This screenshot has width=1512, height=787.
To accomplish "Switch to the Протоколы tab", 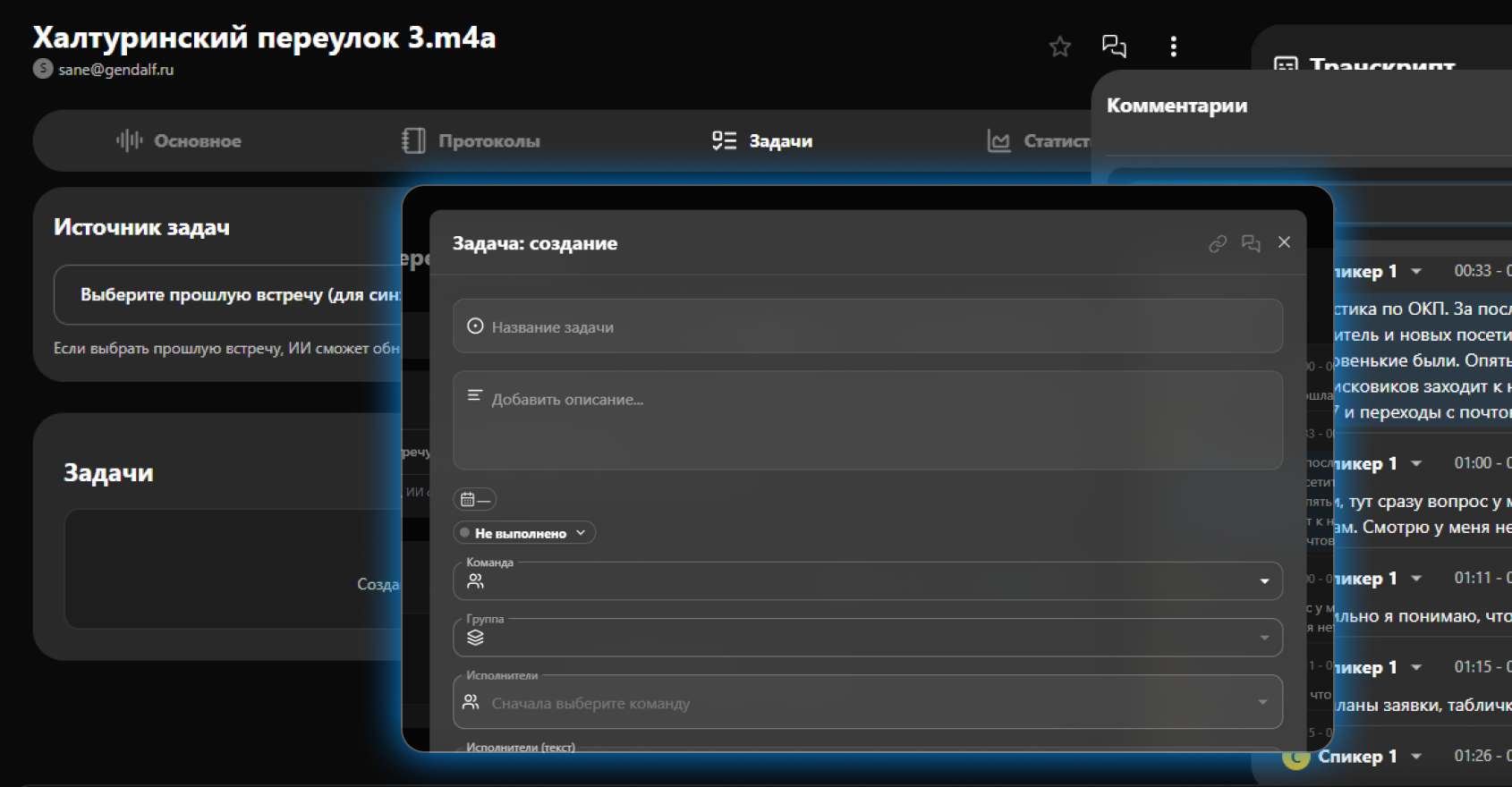I will 471,141.
